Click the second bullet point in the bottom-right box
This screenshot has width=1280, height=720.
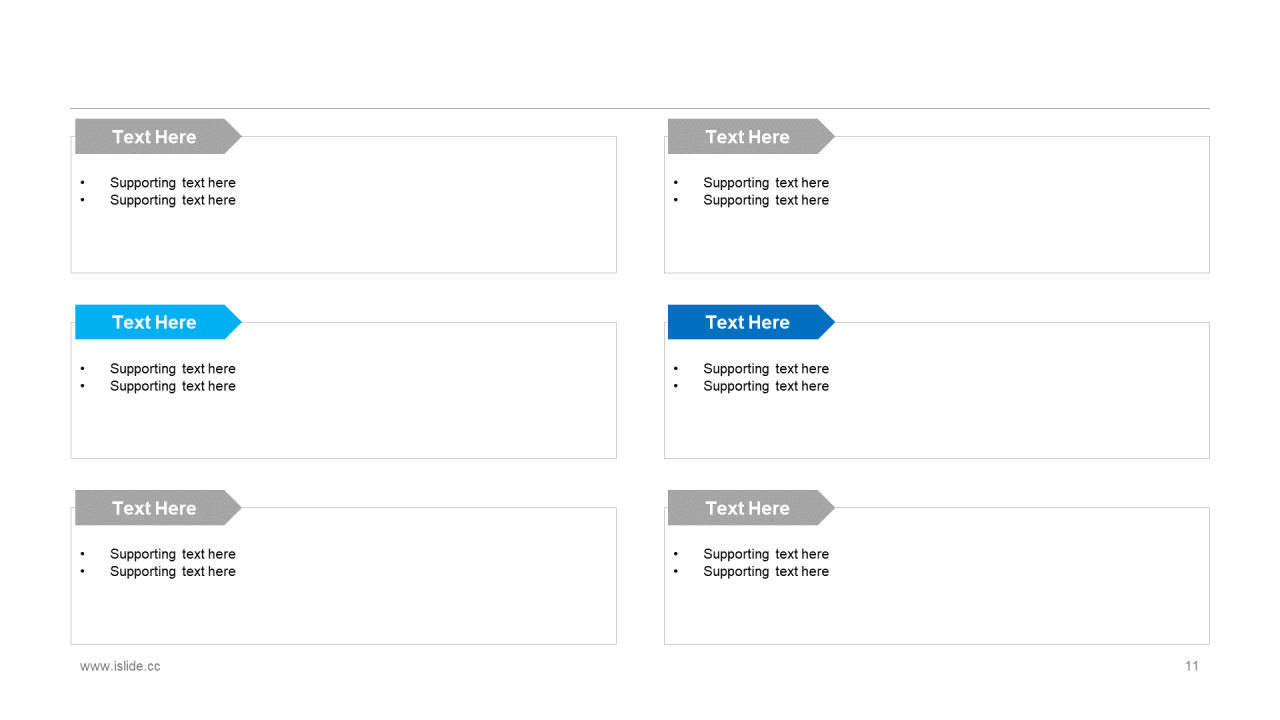[676, 572]
